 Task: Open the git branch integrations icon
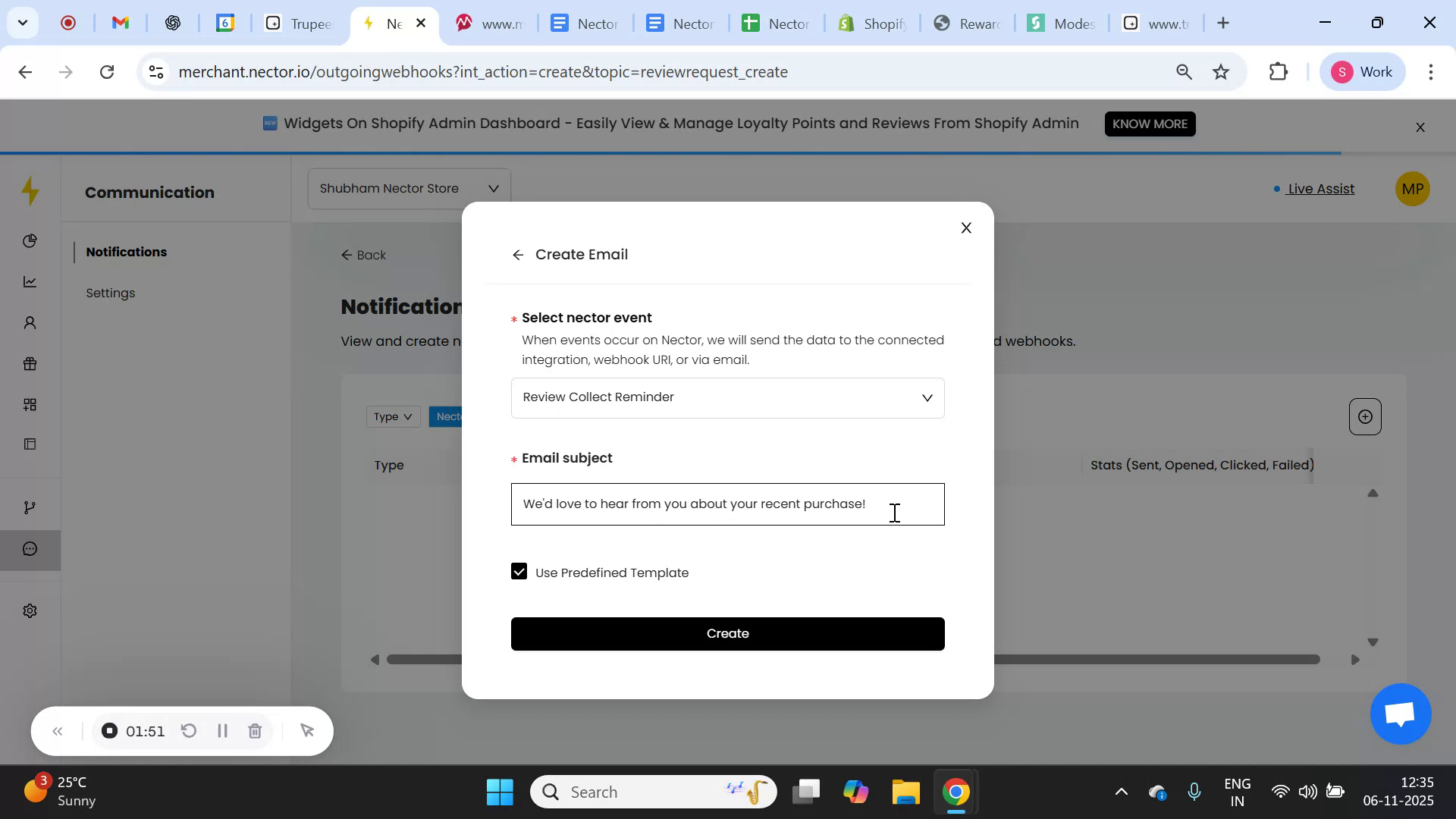pyautogui.click(x=30, y=506)
